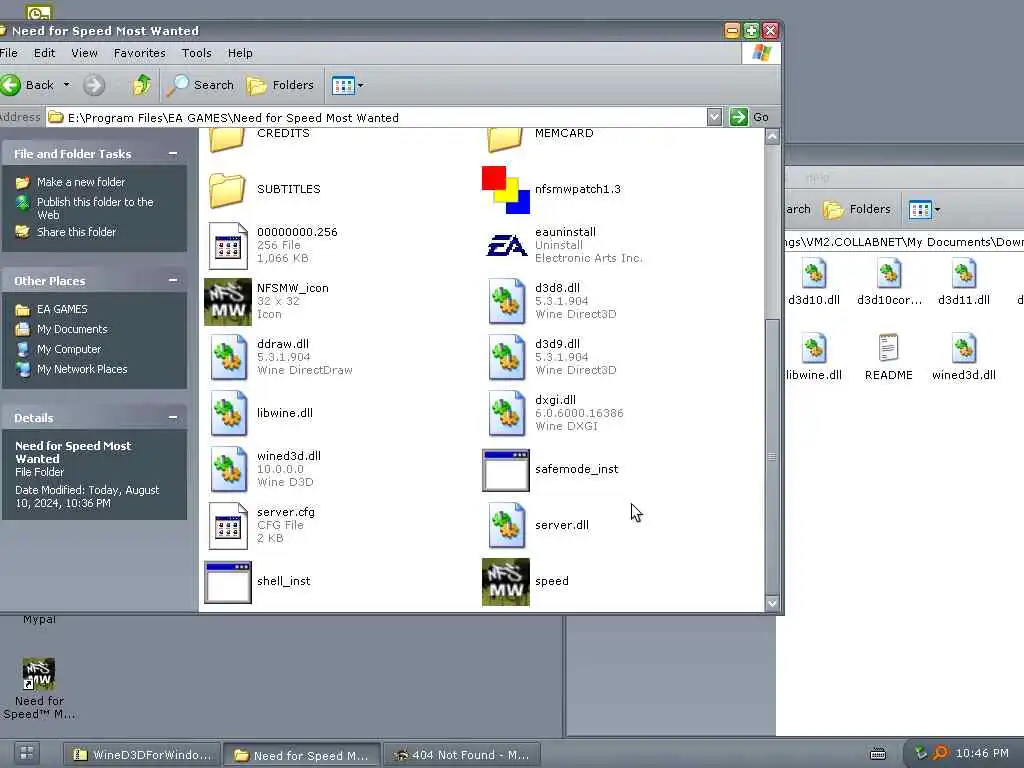
Task: Open the on-screen keyboard tray icon
Action: [878, 754]
